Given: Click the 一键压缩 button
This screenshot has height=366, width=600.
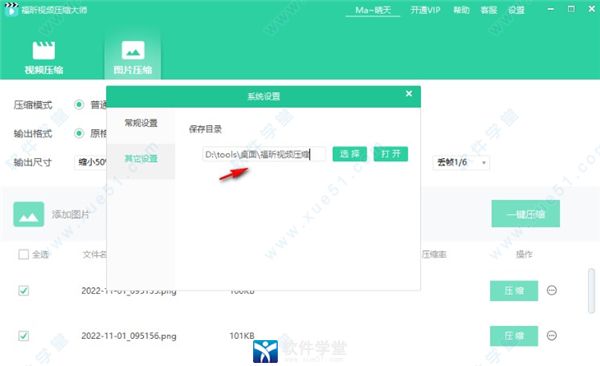Looking at the screenshot, I should coord(525,214).
